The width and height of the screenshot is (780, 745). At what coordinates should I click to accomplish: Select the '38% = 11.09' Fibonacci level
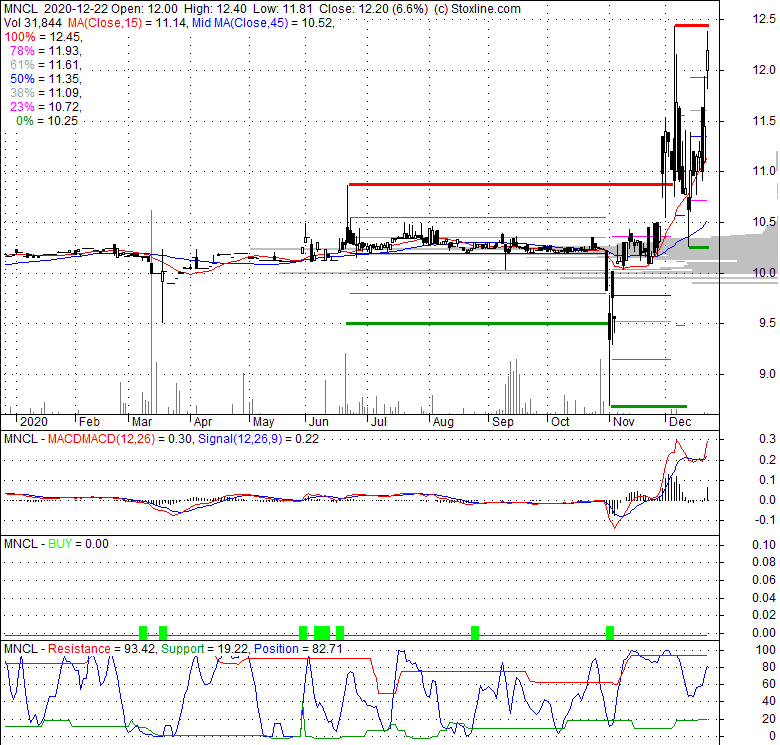point(46,93)
